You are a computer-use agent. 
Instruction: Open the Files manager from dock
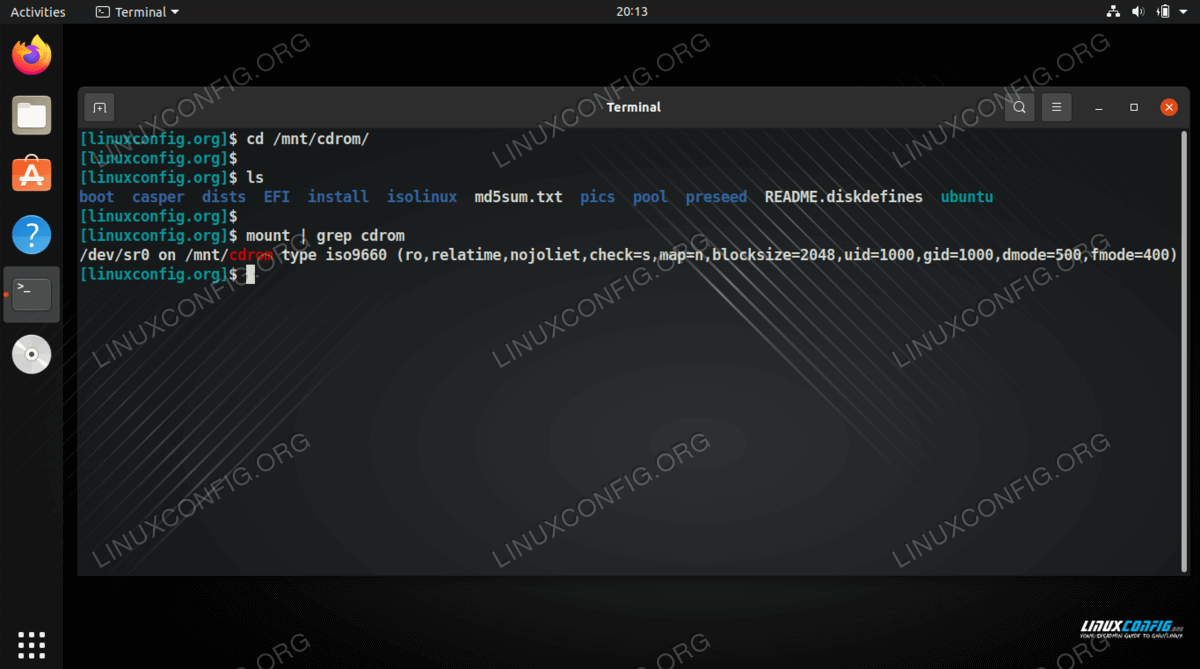[x=32, y=115]
